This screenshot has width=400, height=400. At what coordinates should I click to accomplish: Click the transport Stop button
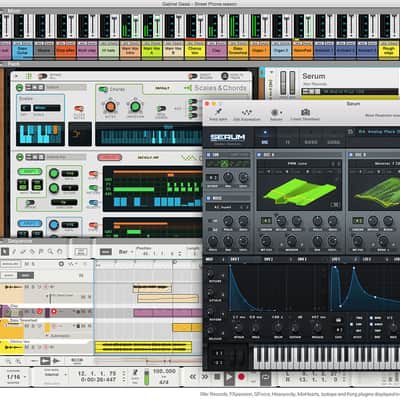click(x=217, y=377)
